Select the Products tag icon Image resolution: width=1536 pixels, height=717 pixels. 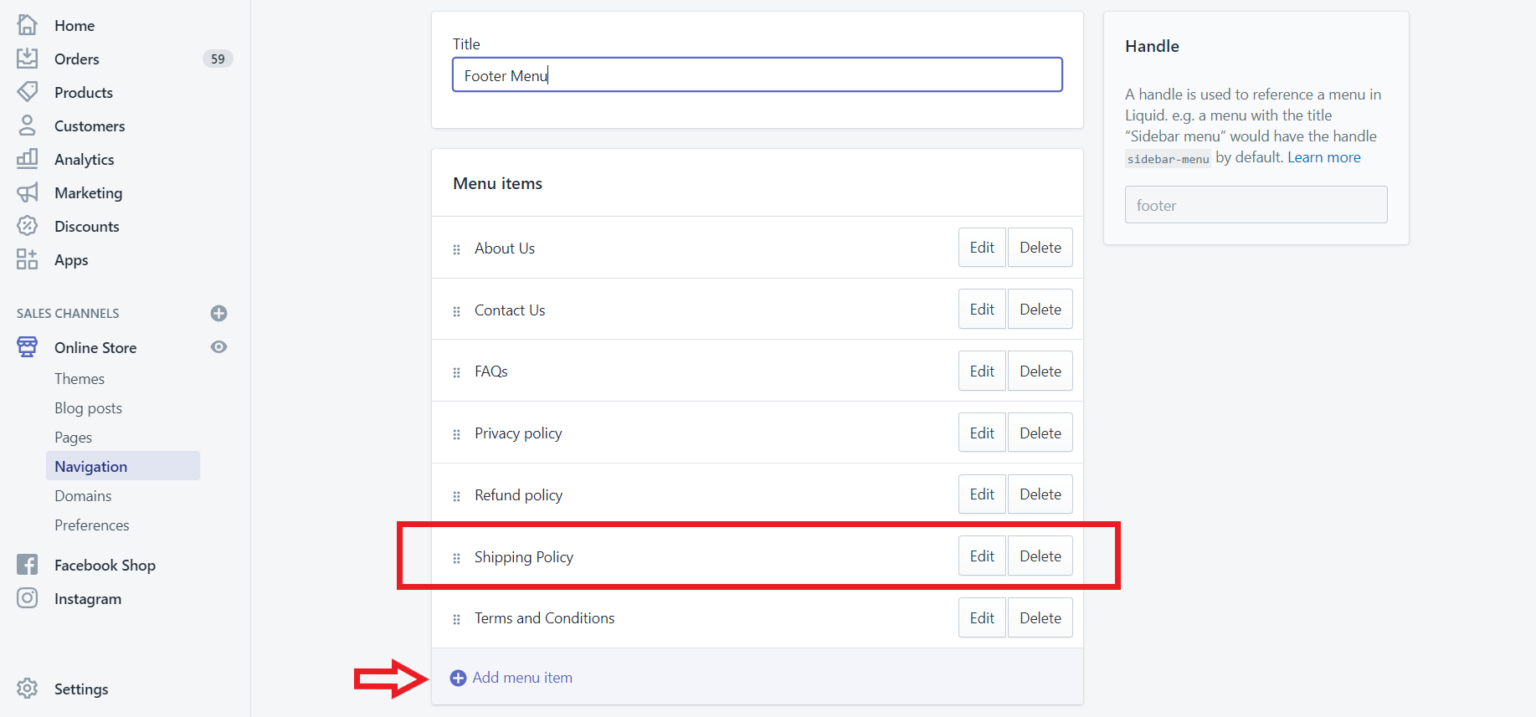pos(28,92)
